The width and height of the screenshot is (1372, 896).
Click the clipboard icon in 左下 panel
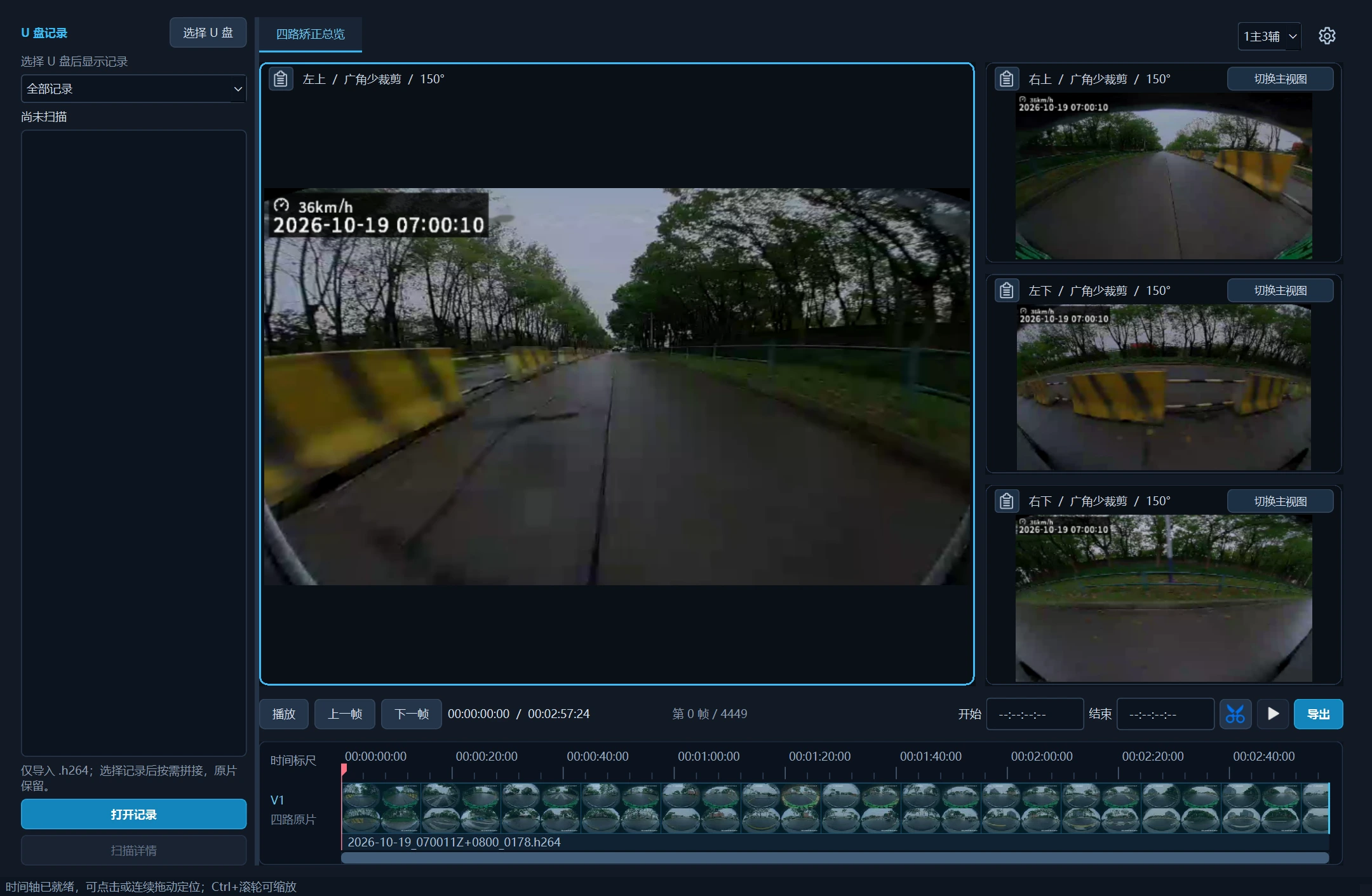coord(1007,290)
